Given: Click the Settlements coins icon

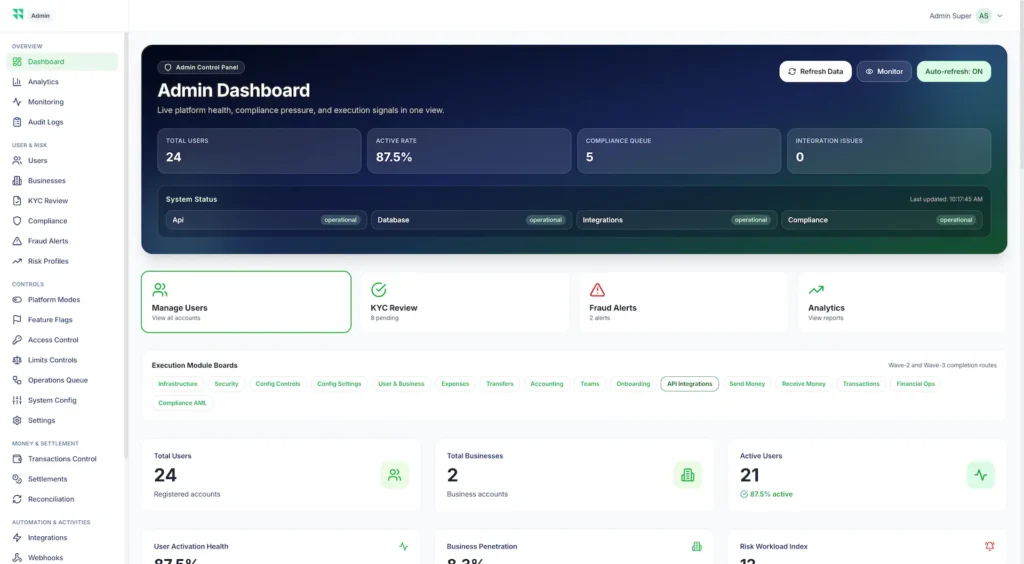Looking at the screenshot, I should pyautogui.click(x=17, y=479).
